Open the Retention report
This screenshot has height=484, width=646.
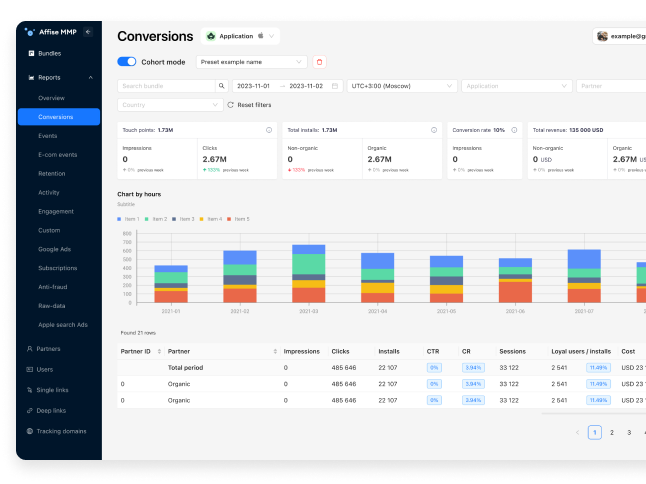tap(53, 173)
